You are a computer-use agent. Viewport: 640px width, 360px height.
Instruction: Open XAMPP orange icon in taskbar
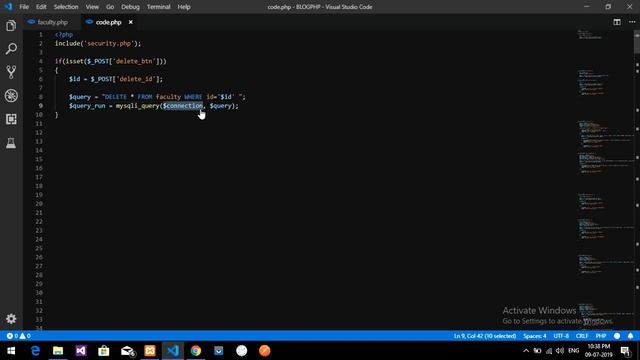[x=150, y=351]
